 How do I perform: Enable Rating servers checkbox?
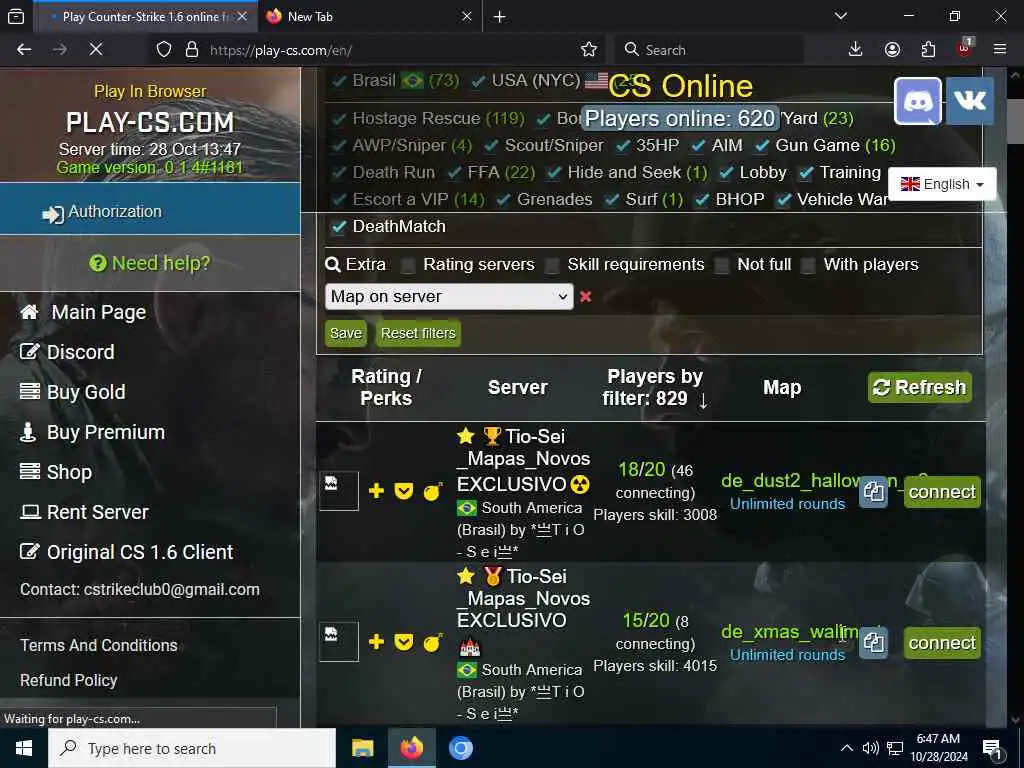[408, 265]
